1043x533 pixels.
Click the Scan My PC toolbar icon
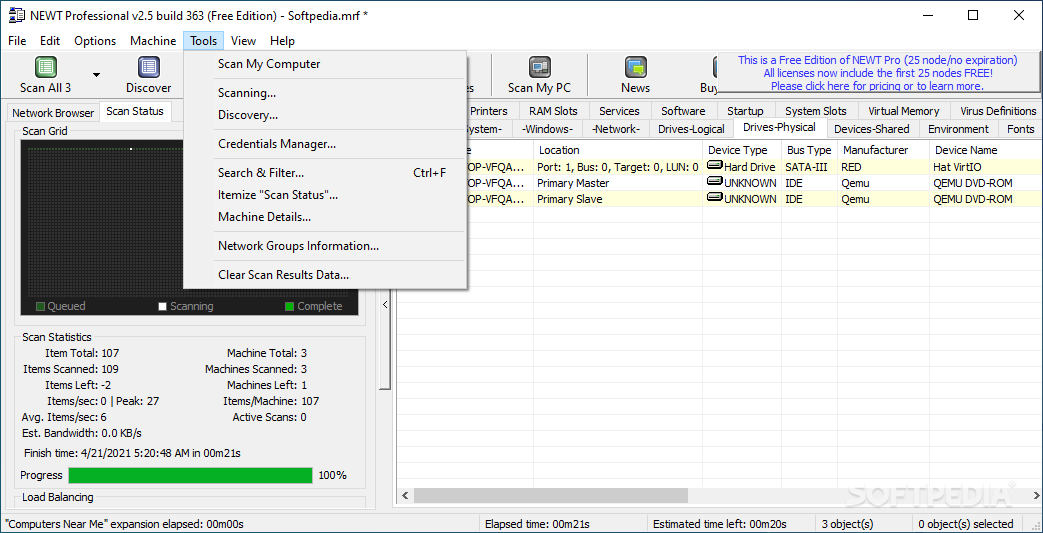click(x=539, y=67)
